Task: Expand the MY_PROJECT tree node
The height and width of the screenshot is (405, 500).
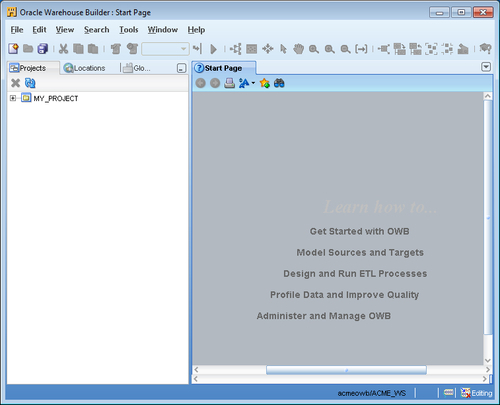Action: tap(13, 98)
